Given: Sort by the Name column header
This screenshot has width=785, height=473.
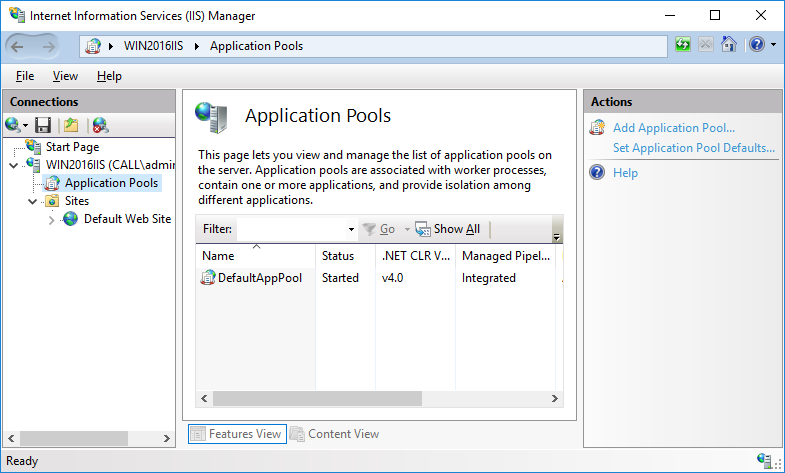Looking at the screenshot, I should pos(255,256).
